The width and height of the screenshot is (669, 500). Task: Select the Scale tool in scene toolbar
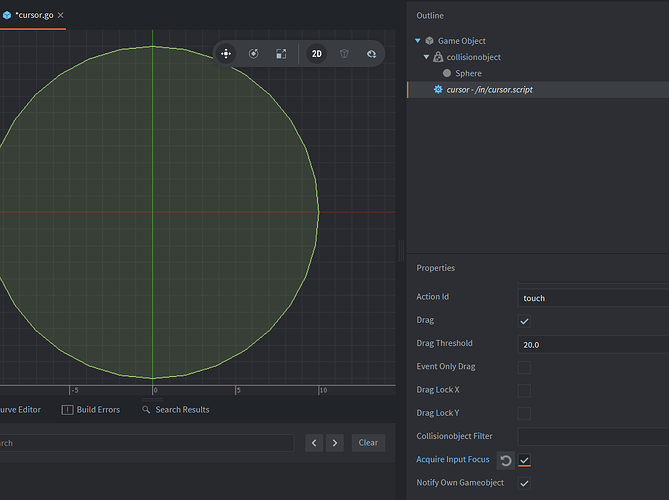pyautogui.click(x=281, y=54)
